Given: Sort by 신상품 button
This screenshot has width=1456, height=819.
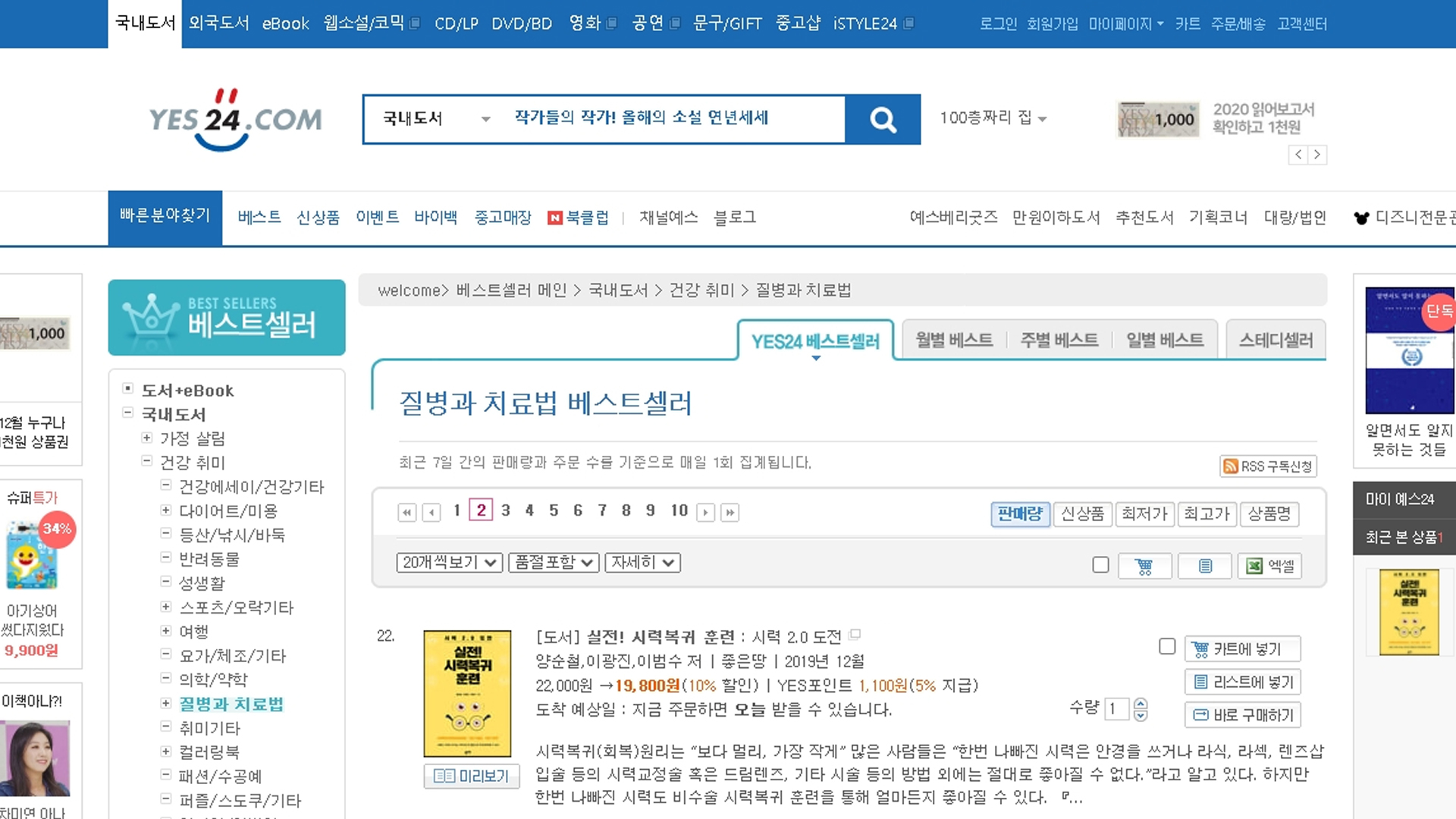Looking at the screenshot, I should click(1081, 513).
